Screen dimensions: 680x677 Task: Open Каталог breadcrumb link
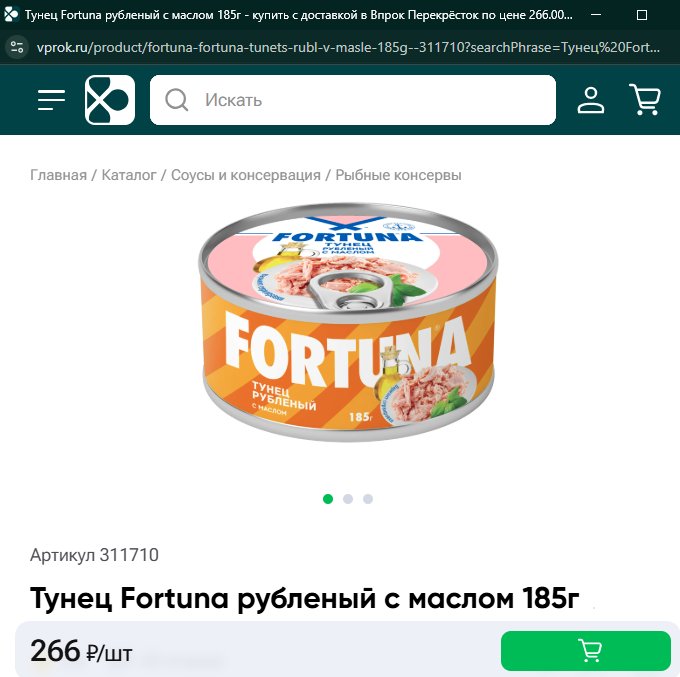[x=129, y=175]
